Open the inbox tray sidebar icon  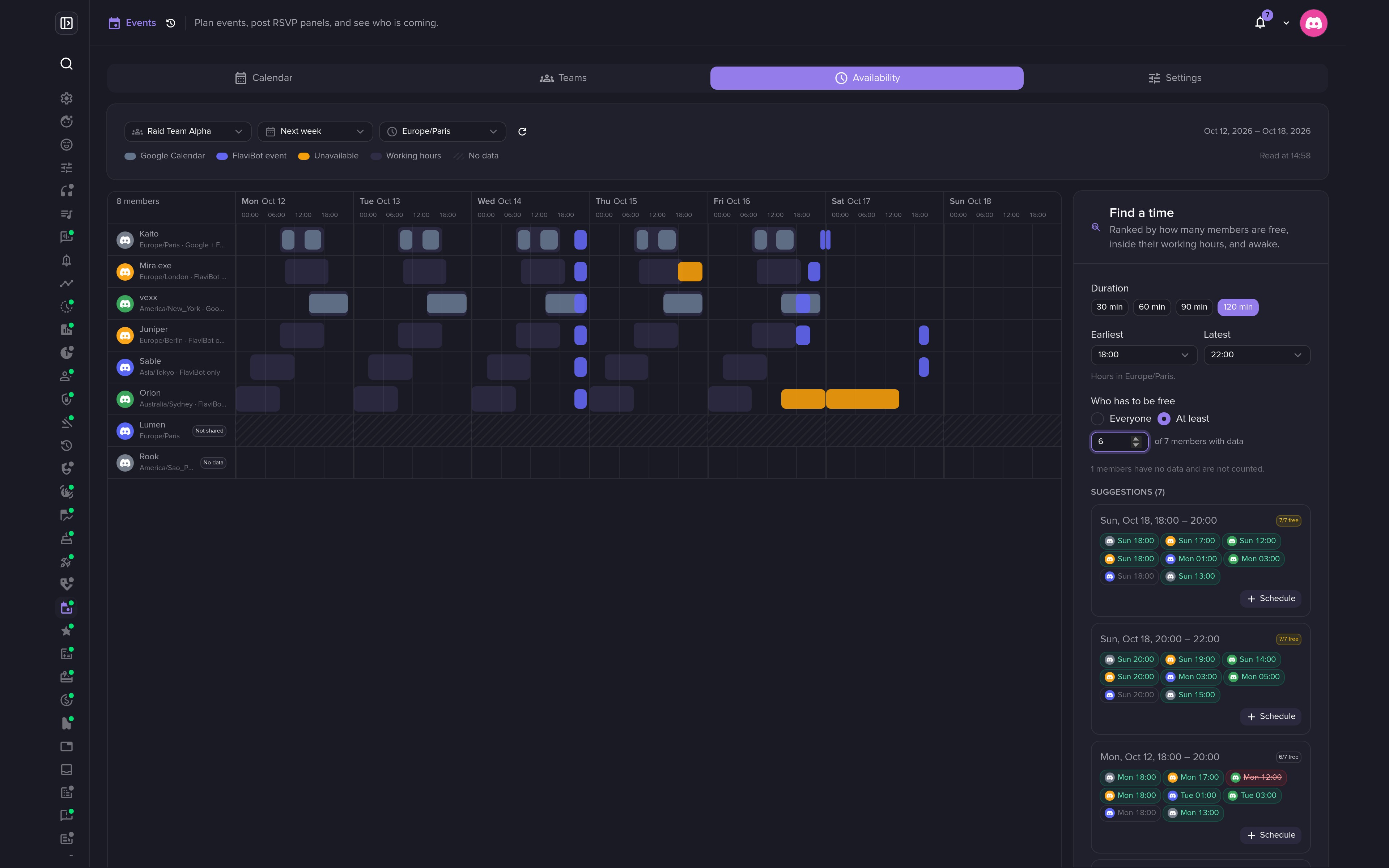click(x=67, y=770)
